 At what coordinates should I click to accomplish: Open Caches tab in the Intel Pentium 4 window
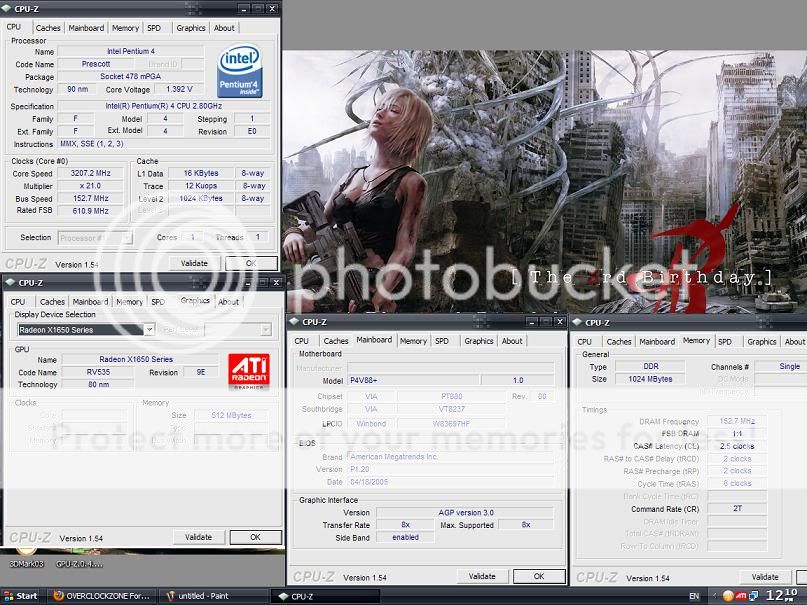[x=48, y=28]
